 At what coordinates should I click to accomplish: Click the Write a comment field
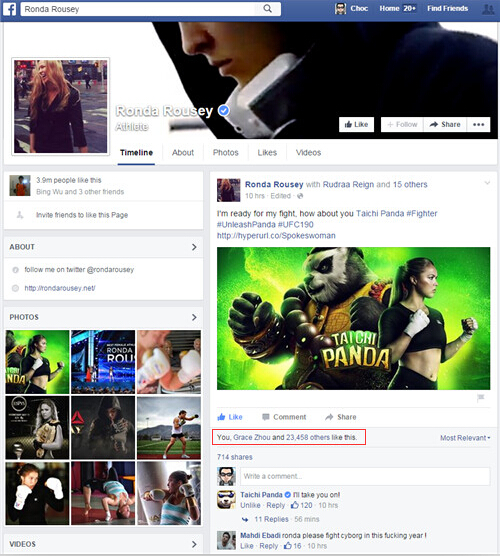coord(365,476)
